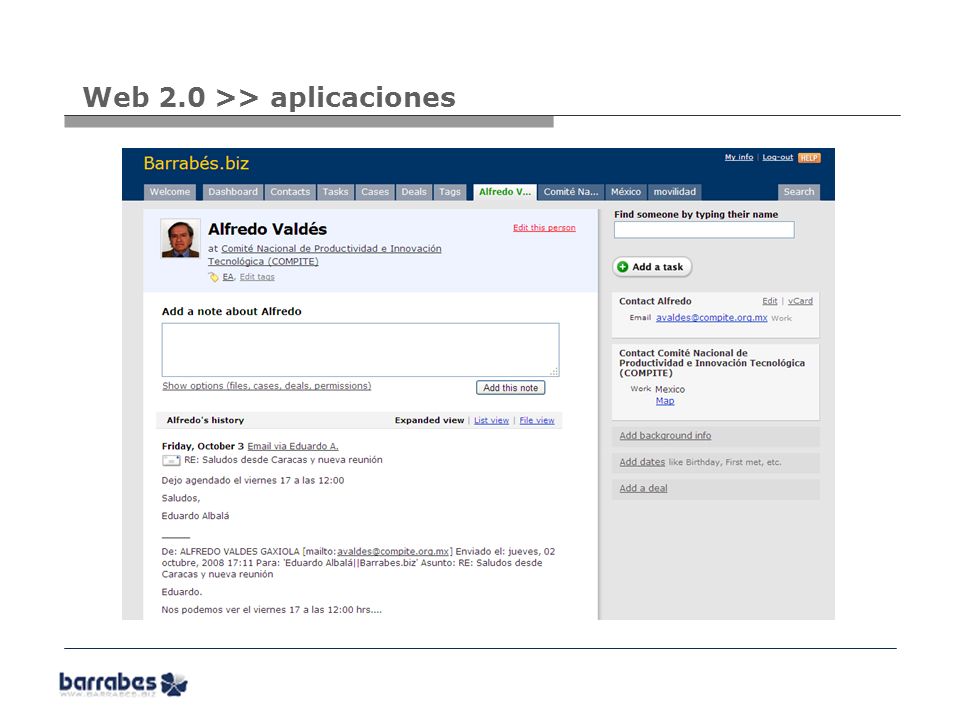960x720 pixels.
Task: Focus the note text area
Action: (x=361, y=350)
